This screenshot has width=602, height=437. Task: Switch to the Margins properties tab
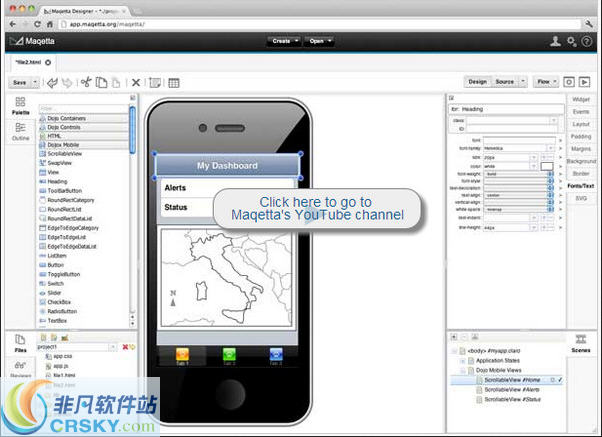tap(581, 149)
